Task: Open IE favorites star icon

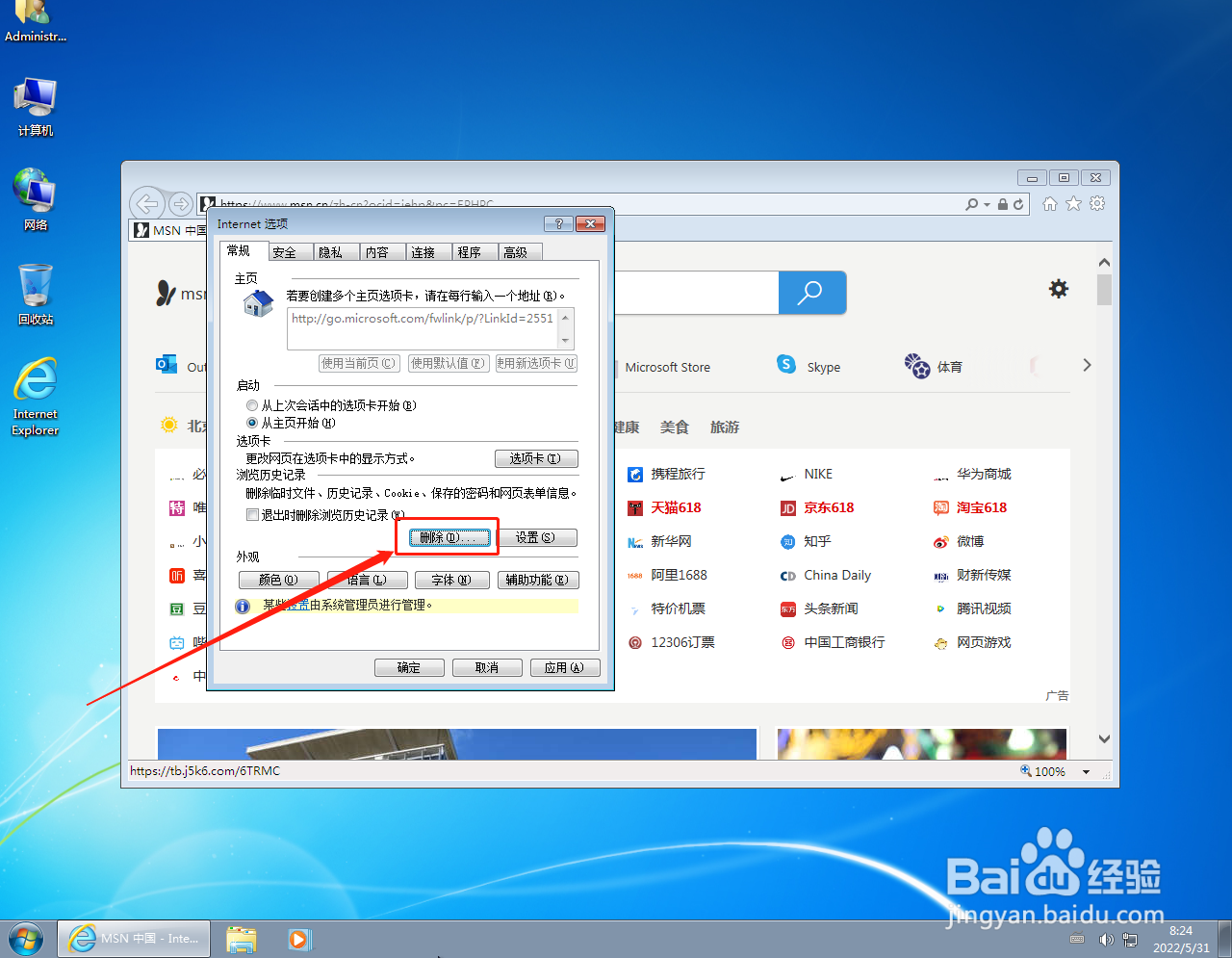Action: [1073, 203]
